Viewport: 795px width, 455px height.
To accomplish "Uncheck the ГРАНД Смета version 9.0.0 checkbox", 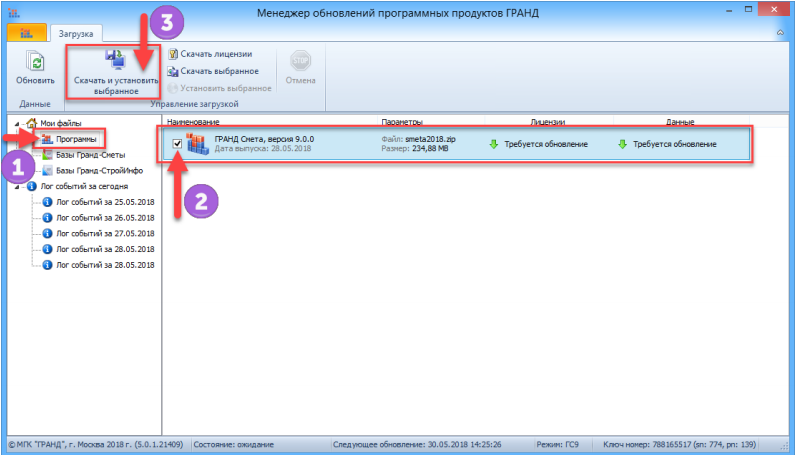I will pos(177,144).
